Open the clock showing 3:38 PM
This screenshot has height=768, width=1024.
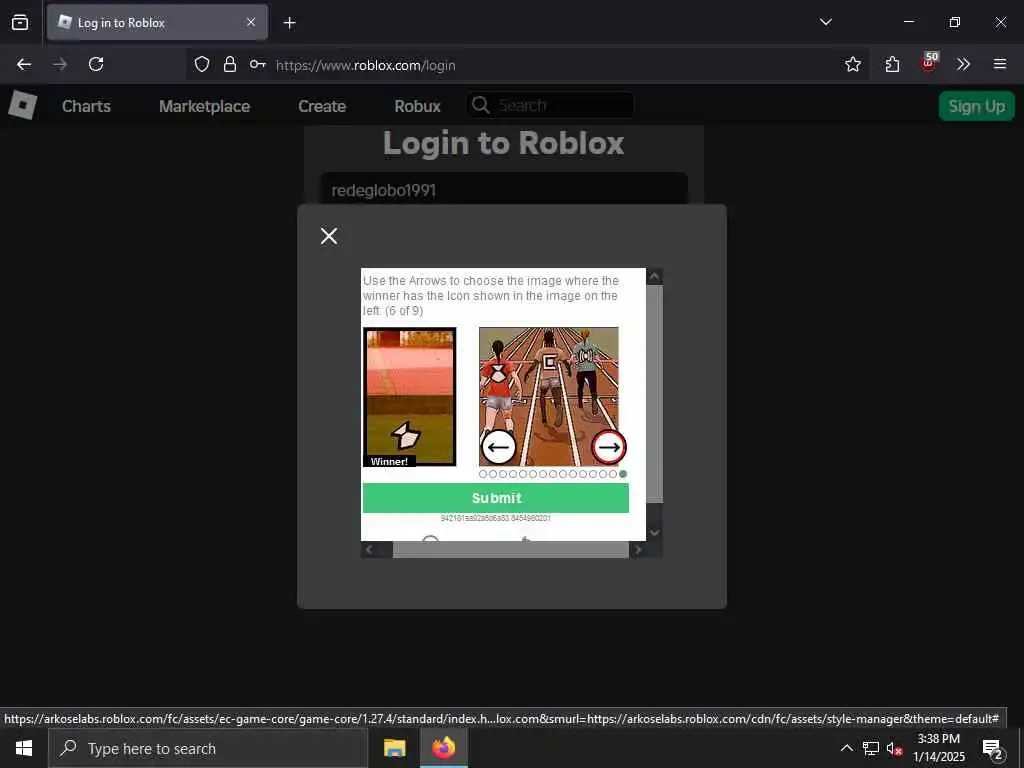coord(938,748)
